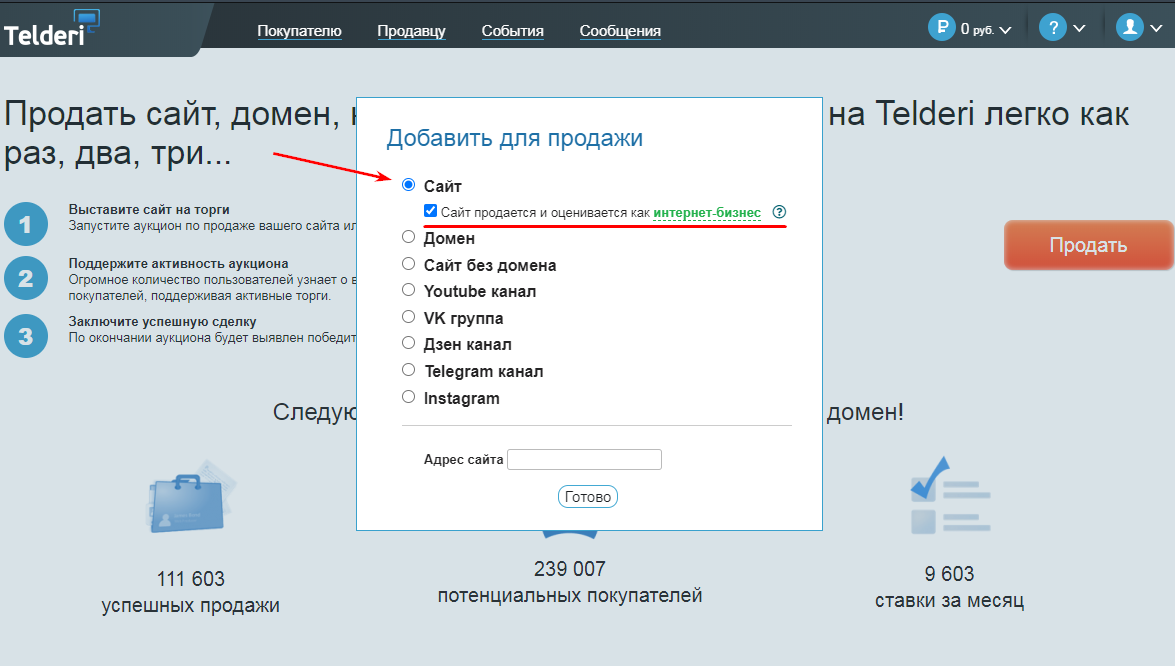Screen dimensions: 1175x666
Task: Click the 111 603 успешных продажи text
Action: pos(190,592)
